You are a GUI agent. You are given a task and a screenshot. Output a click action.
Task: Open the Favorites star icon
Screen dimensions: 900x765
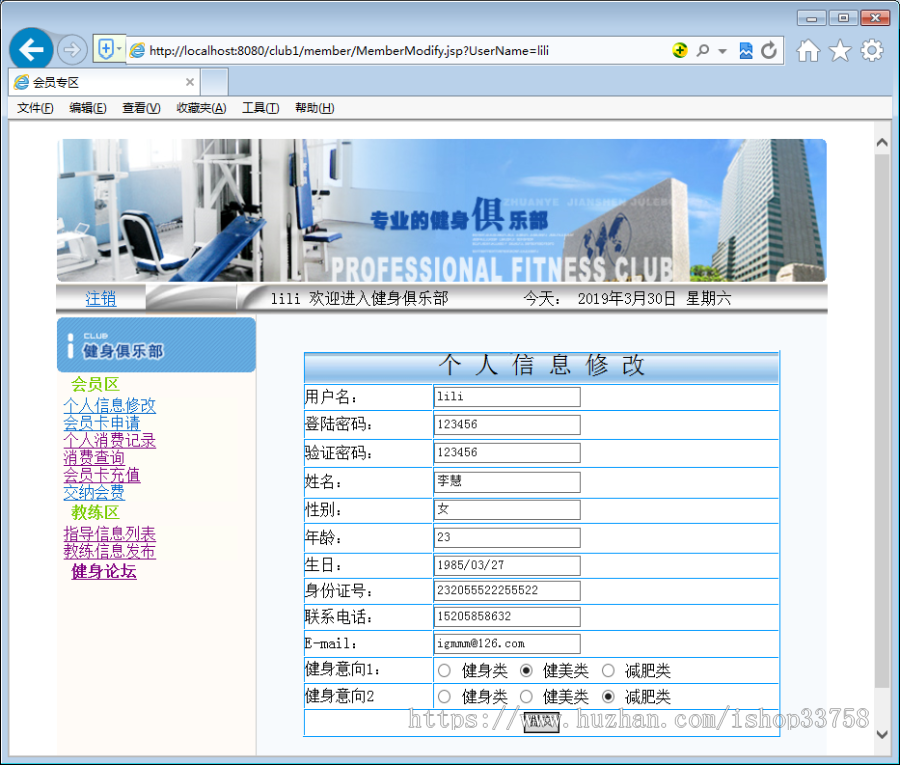[839, 48]
